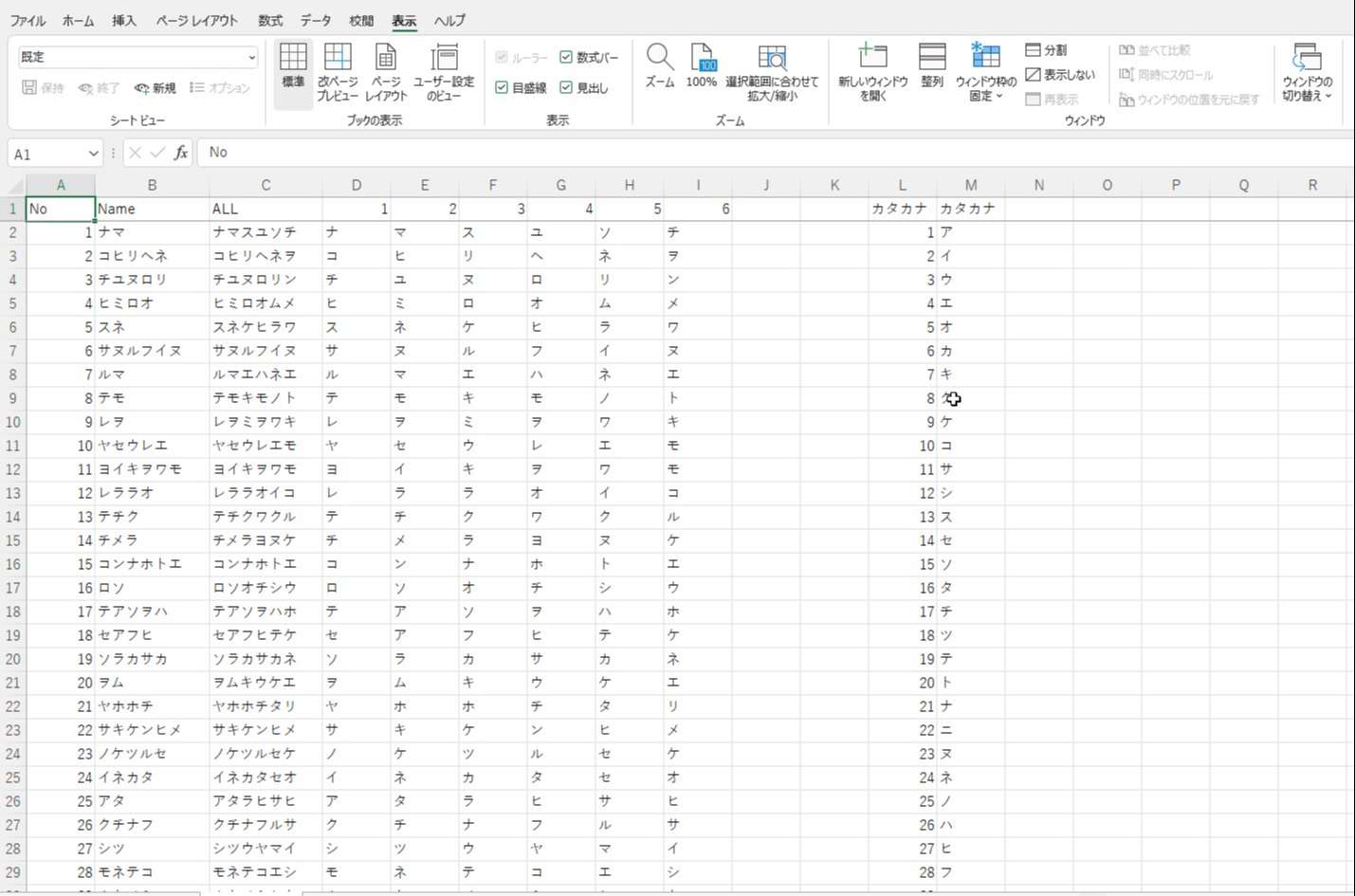1355x896 pixels.
Task: Select cell C16 containing コンナホトエシ
Action: point(266,564)
